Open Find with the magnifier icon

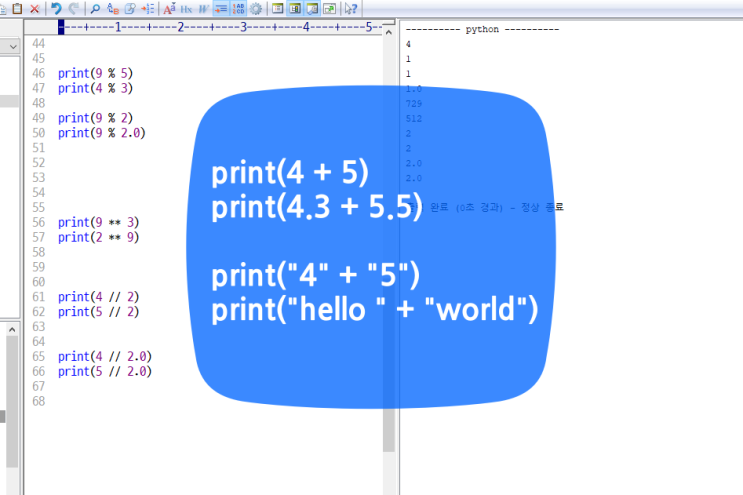pos(95,8)
